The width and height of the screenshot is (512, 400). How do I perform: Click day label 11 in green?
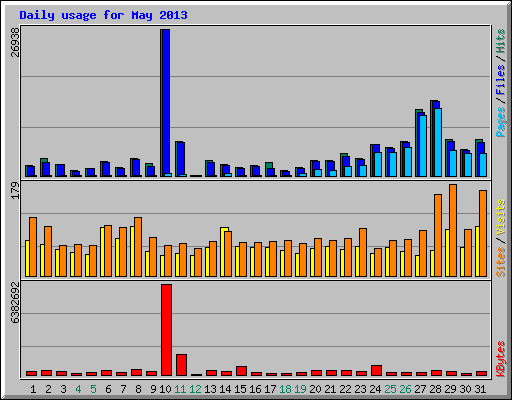coord(180,389)
